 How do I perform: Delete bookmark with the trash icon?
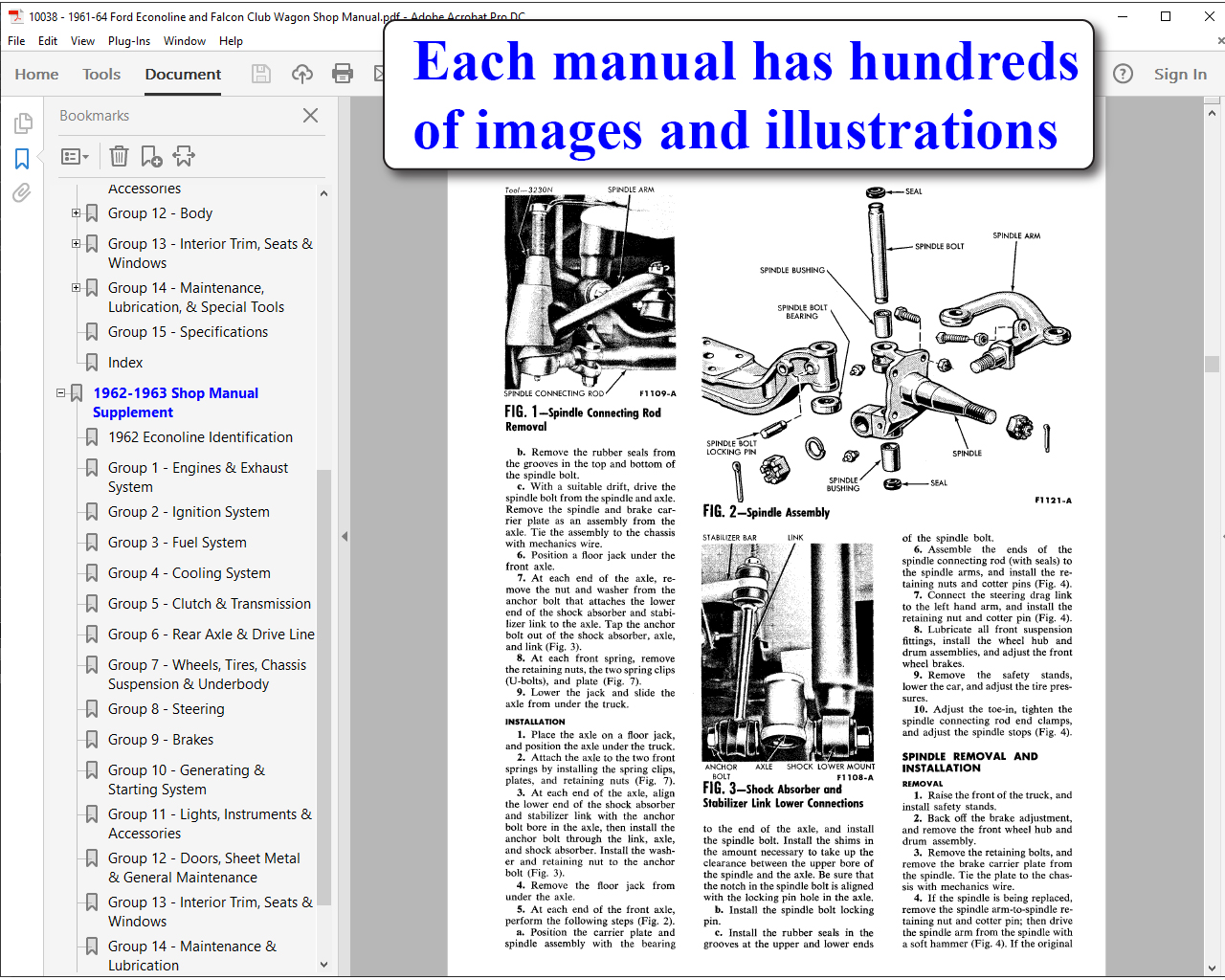pyautogui.click(x=119, y=156)
